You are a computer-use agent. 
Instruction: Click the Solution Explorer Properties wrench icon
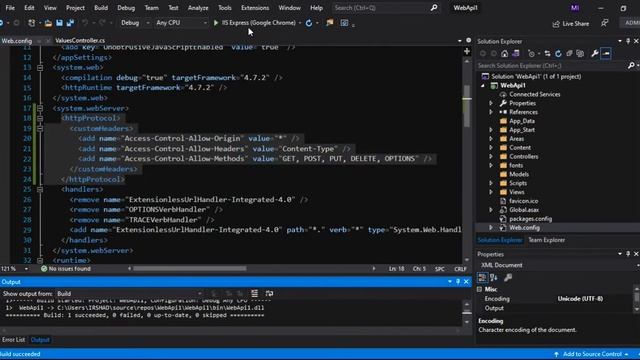point(595,53)
